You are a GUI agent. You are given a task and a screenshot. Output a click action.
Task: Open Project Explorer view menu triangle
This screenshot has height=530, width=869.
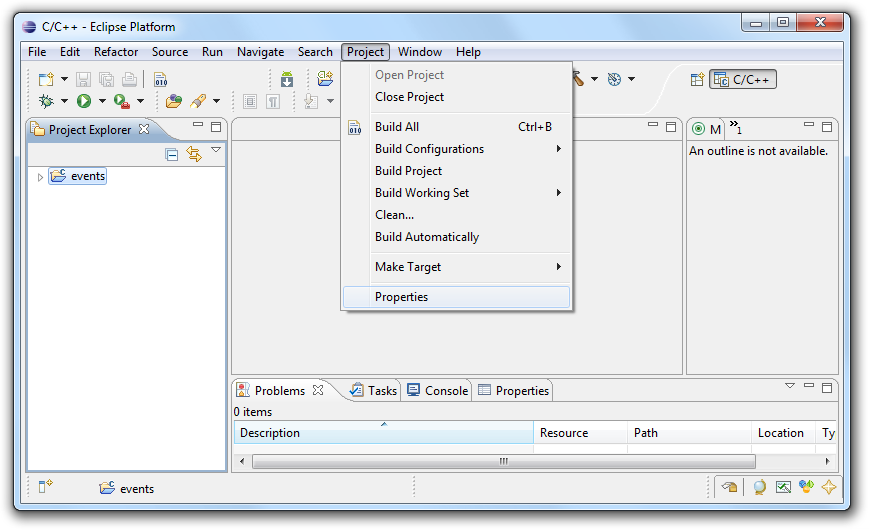(216, 150)
